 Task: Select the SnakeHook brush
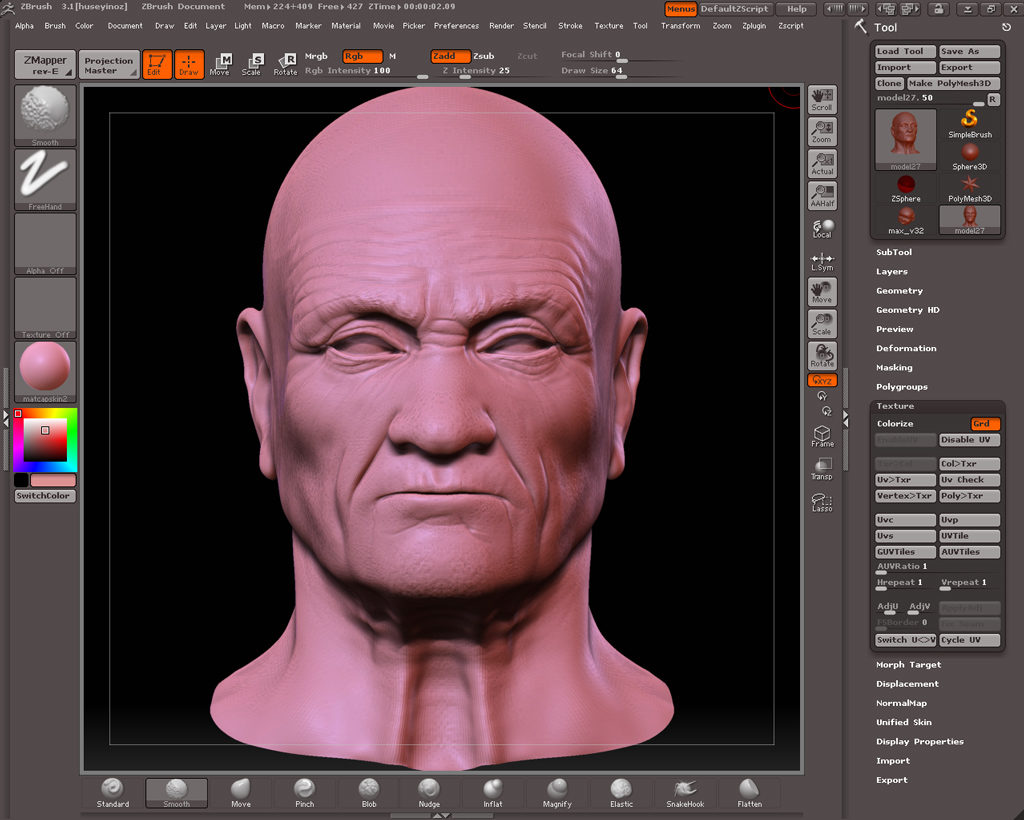coord(685,791)
